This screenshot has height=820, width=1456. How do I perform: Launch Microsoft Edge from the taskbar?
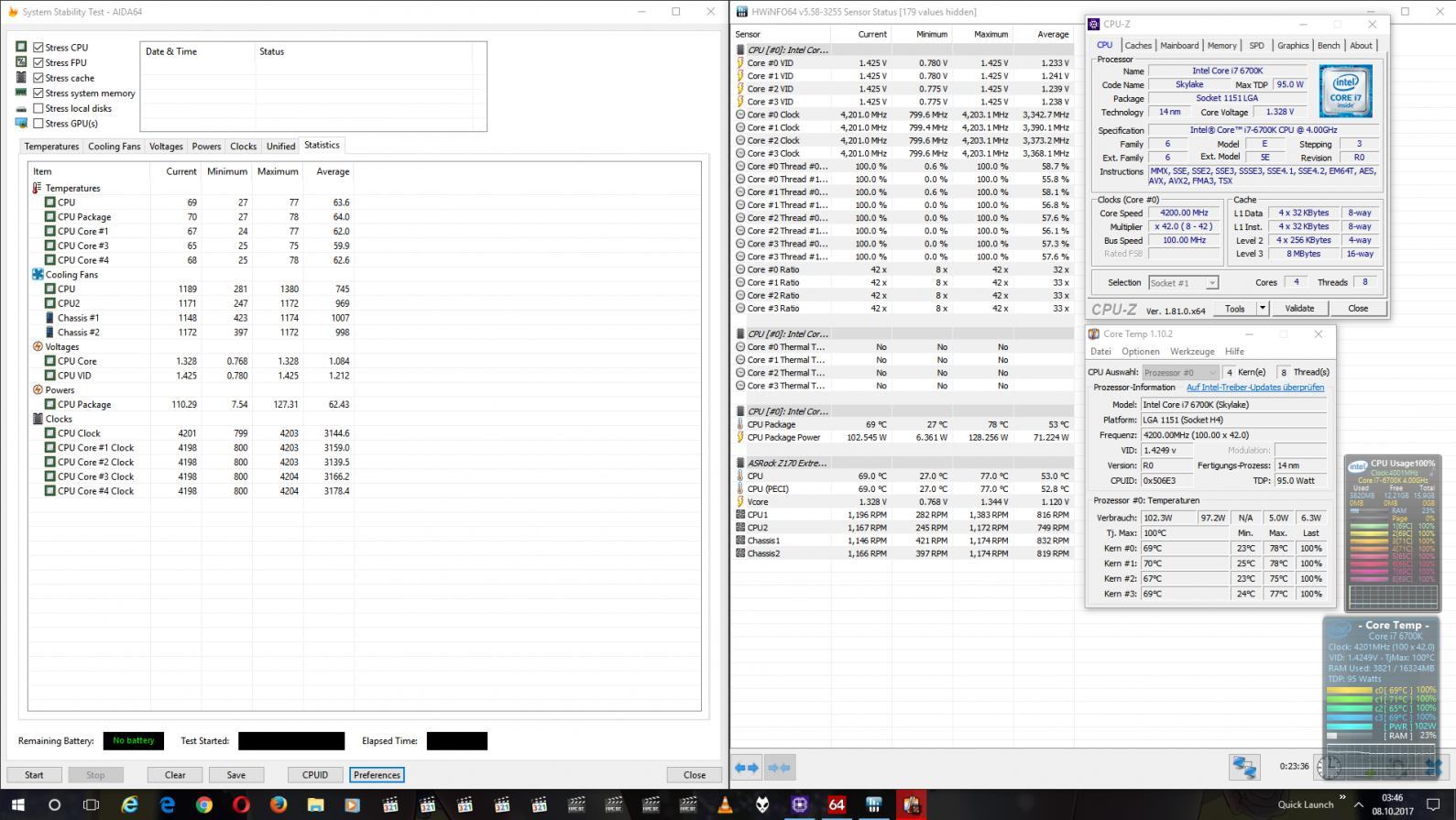(167, 805)
